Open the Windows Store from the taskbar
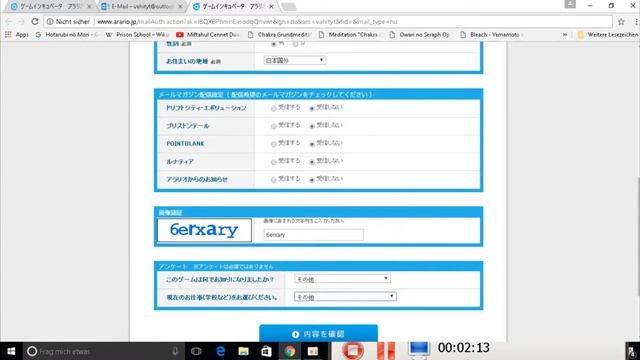 [x=267, y=351]
